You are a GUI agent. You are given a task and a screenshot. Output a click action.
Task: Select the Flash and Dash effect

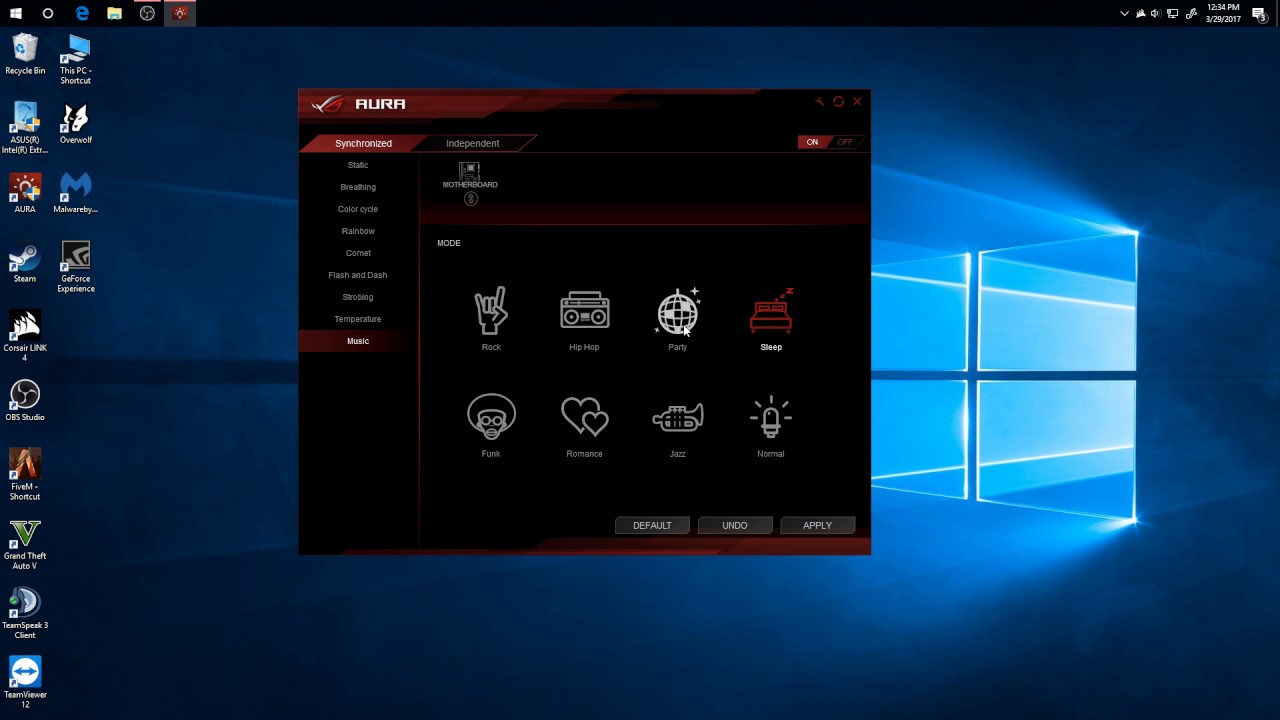(x=358, y=275)
